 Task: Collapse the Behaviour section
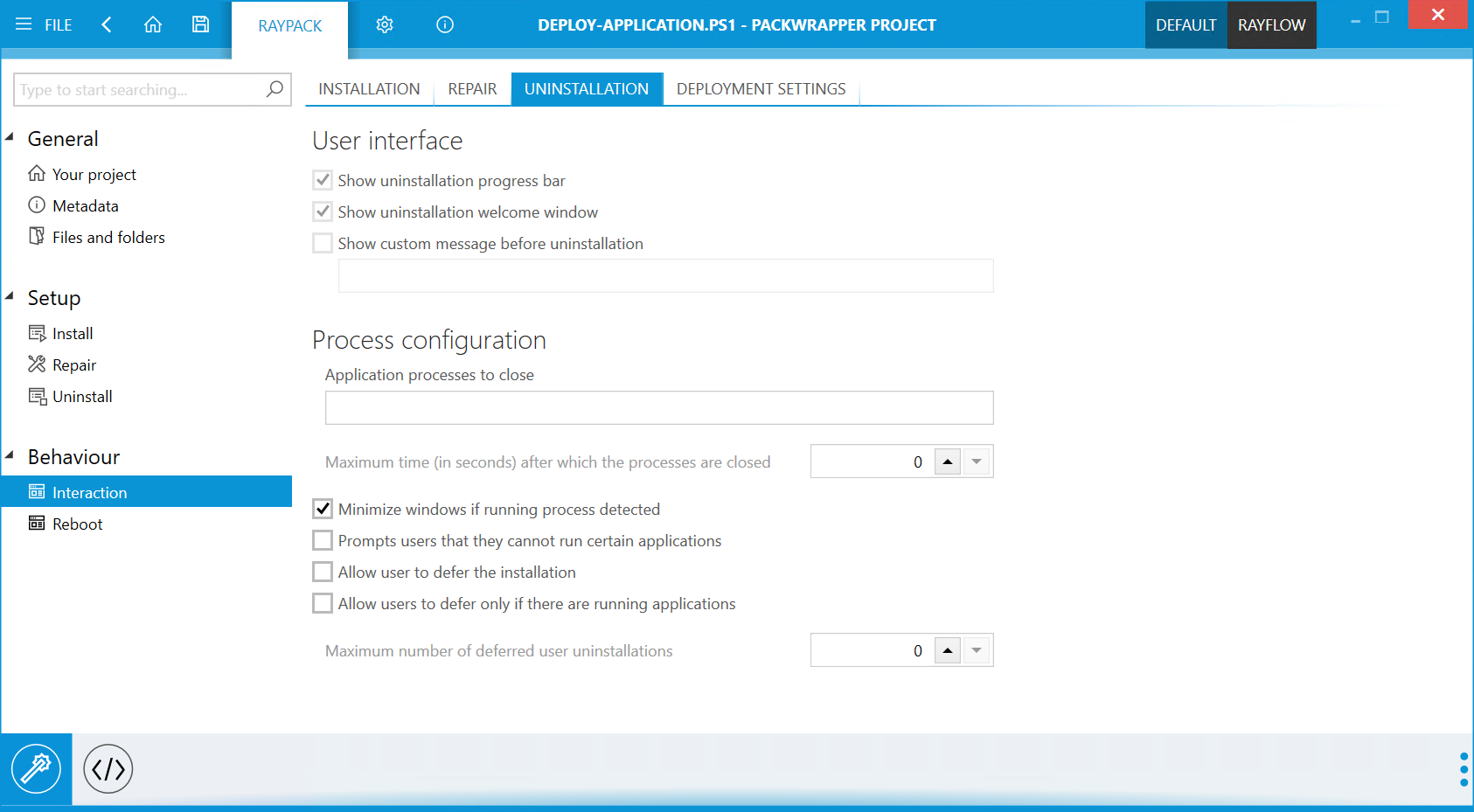(10, 455)
